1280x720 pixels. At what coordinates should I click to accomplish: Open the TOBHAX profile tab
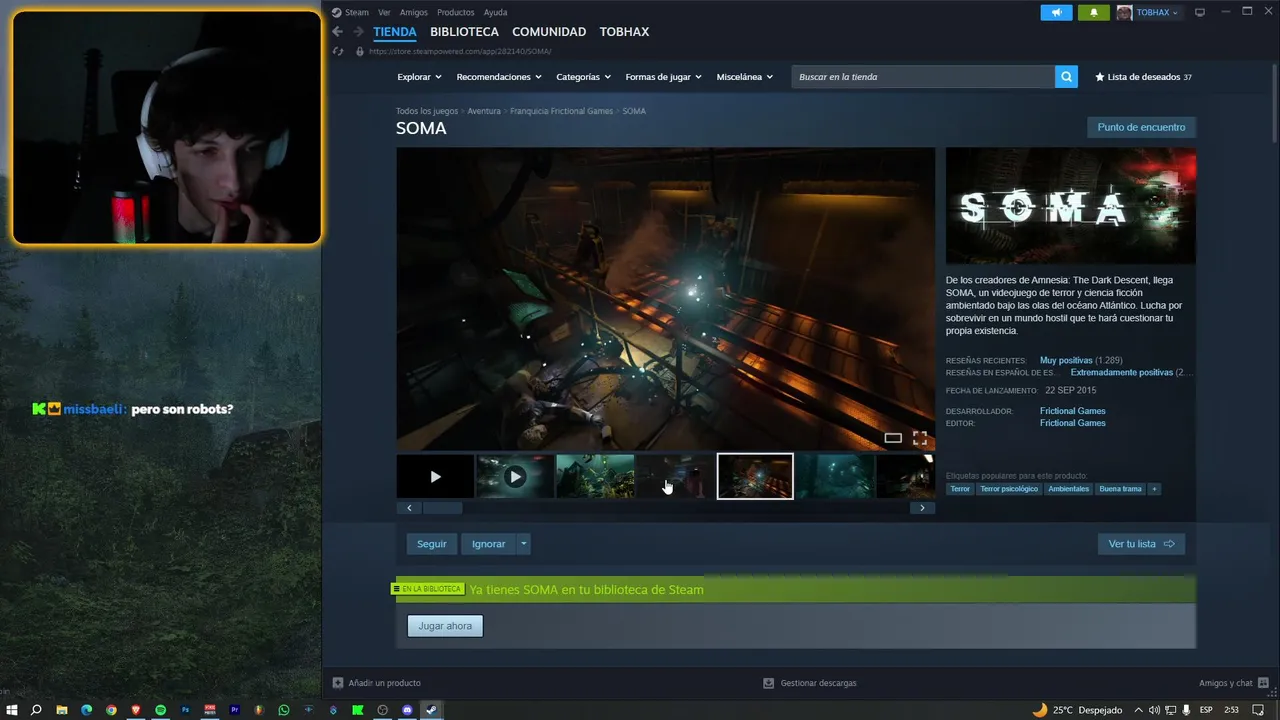(624, 32)
